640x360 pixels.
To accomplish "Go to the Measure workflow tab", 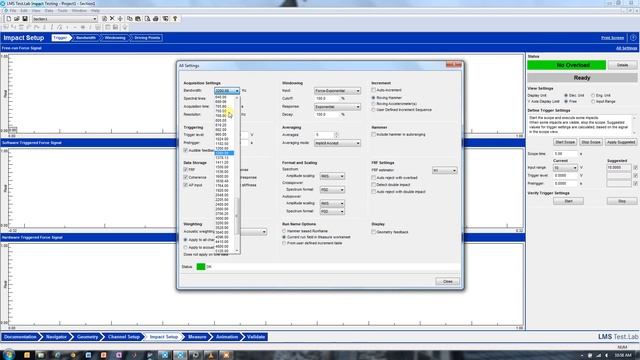I will click(x=197, y=337).
